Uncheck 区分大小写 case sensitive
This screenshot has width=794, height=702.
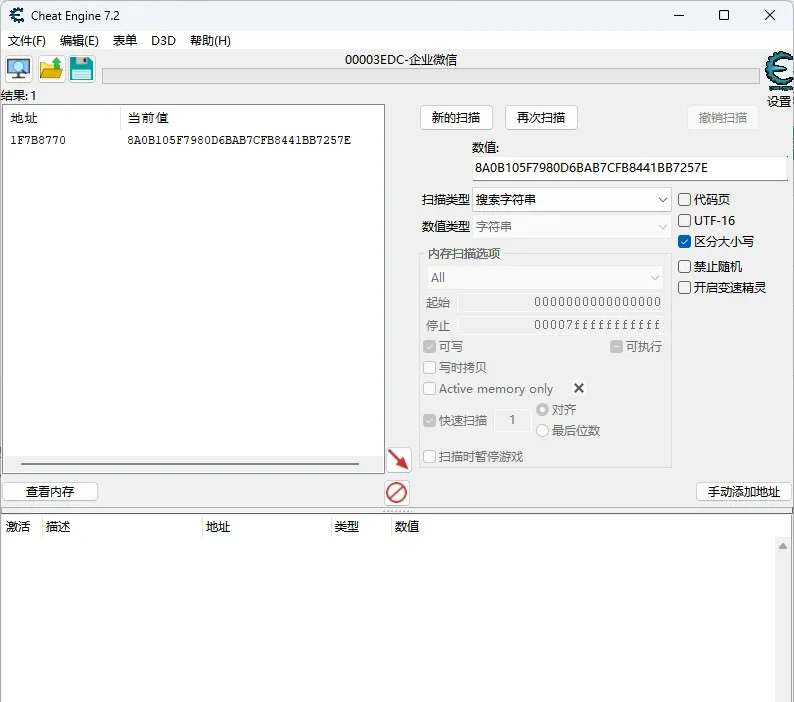tap(684, 242)
